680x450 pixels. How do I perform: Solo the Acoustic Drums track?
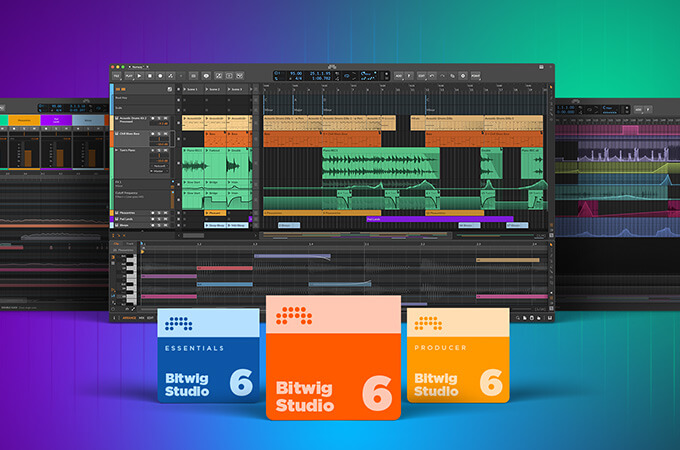(x=159, y=118)
